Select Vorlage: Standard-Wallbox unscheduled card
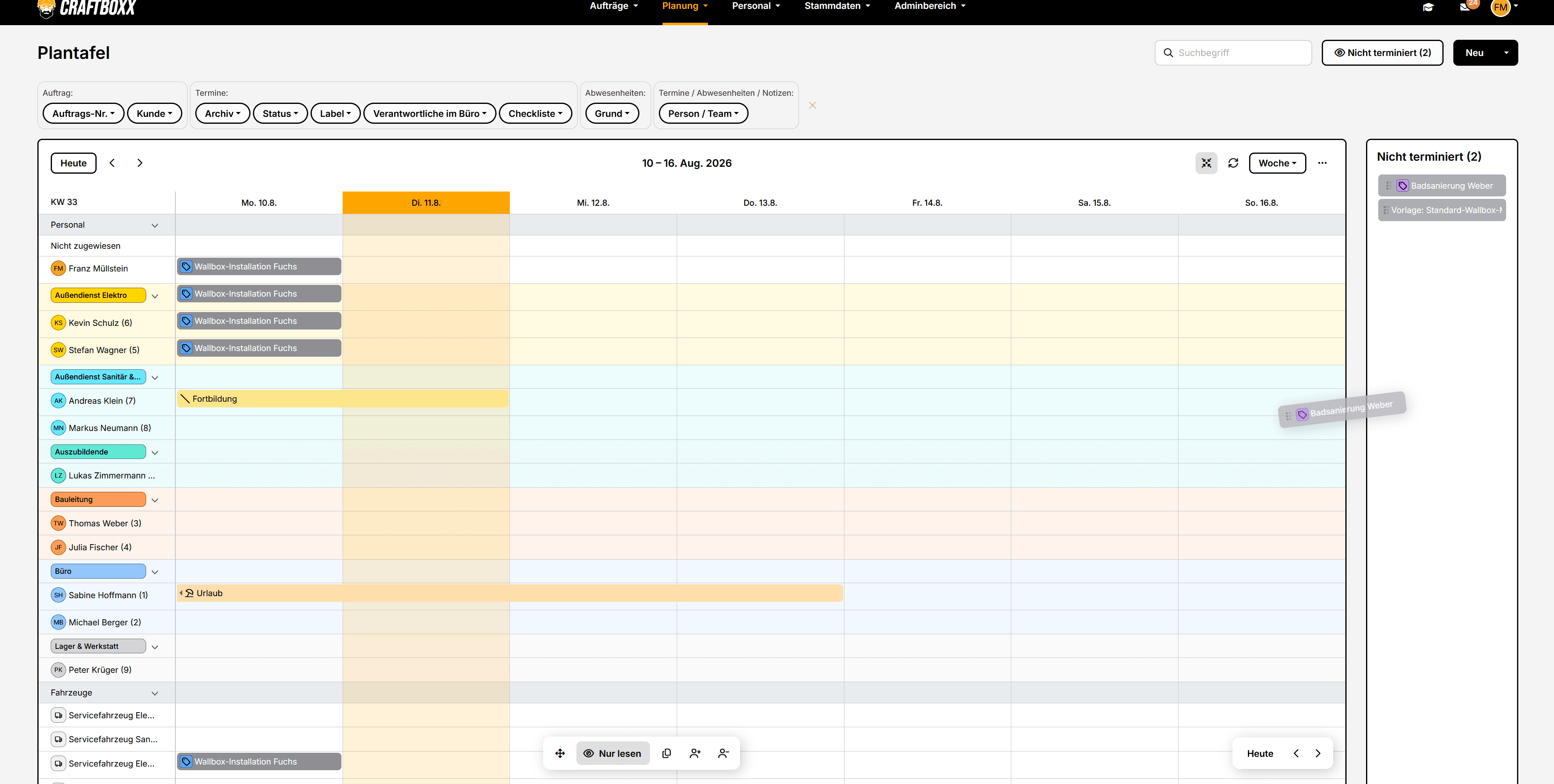This screenshot has width=1554, height=784. tap(1442, 210)
